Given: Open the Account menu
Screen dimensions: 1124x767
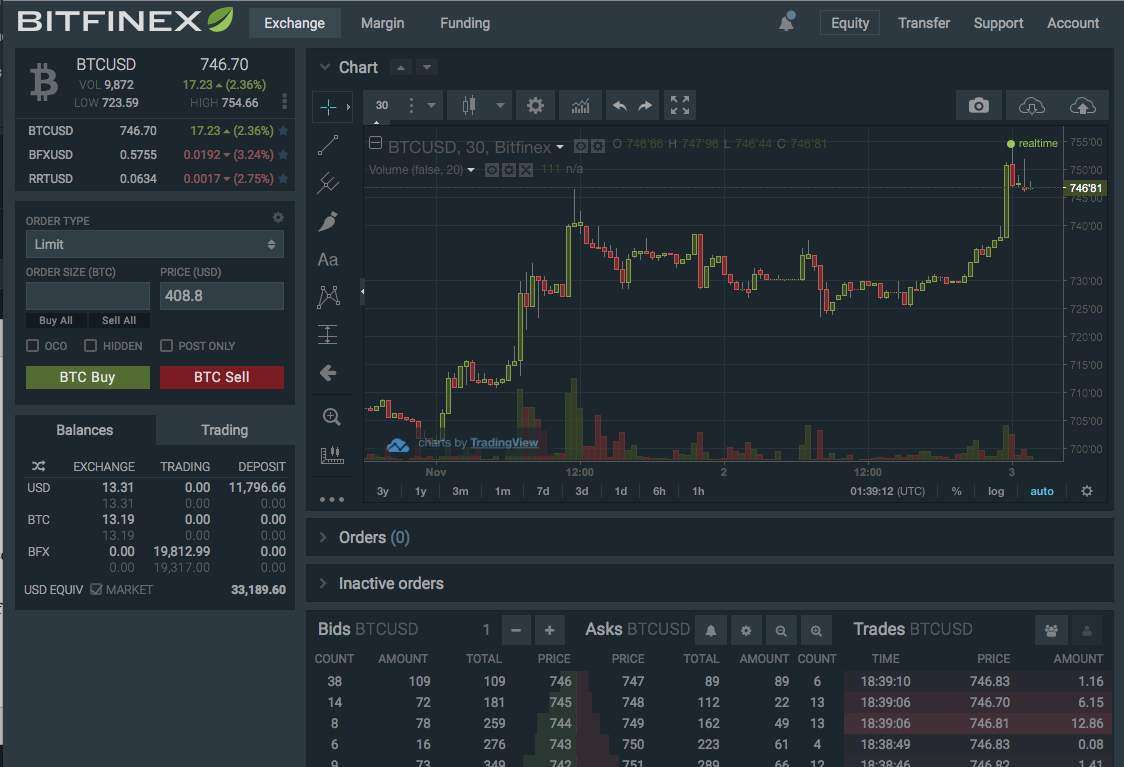Looking at the screenshot, I should pos(1072,23).
